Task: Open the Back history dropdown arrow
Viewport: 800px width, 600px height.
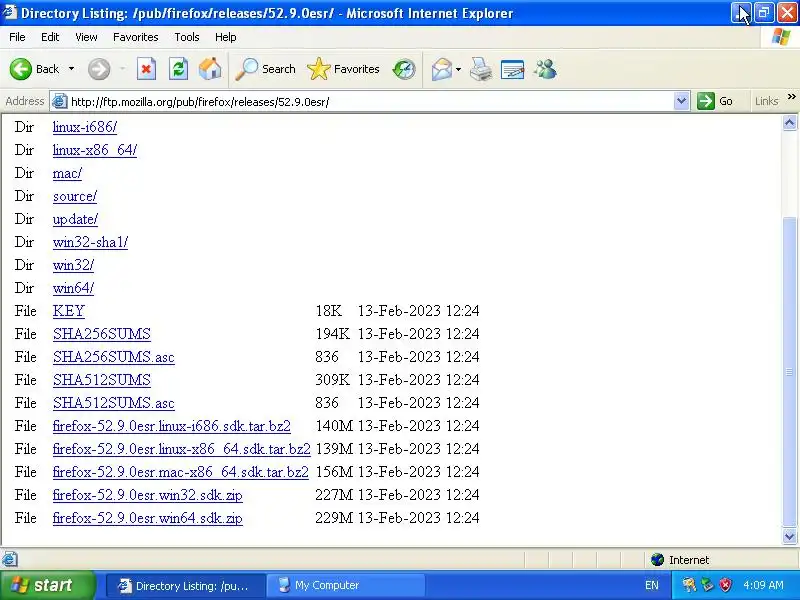Action: point(71,69)
